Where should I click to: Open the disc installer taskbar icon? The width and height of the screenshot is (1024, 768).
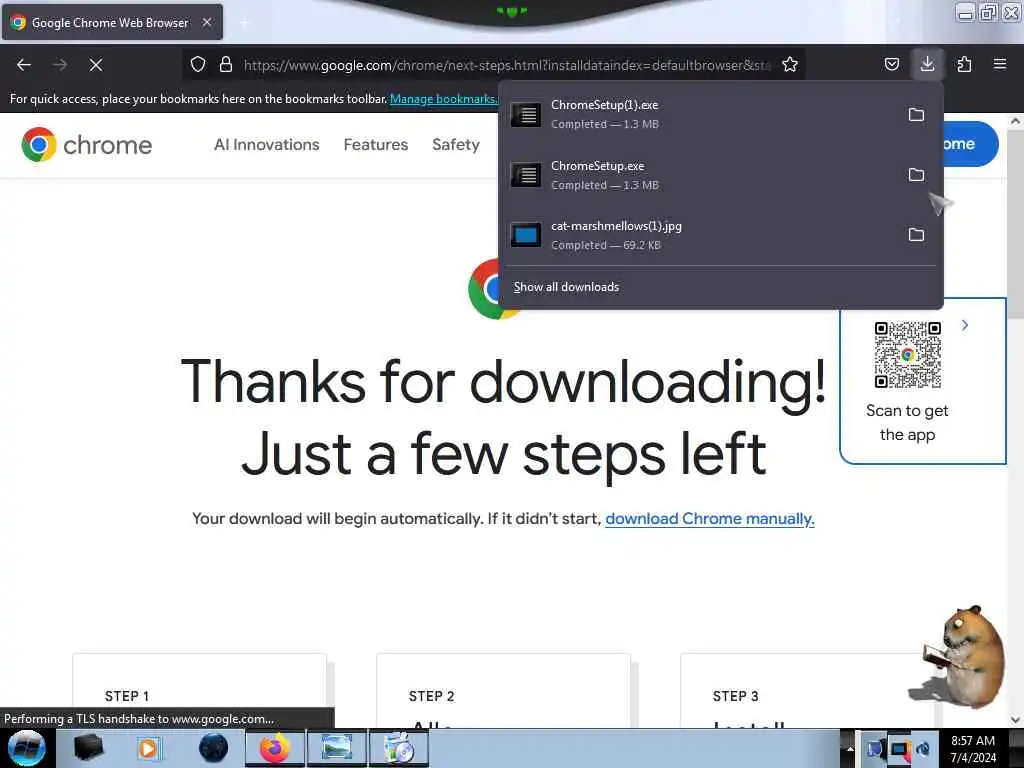click(x=399, y=748)
